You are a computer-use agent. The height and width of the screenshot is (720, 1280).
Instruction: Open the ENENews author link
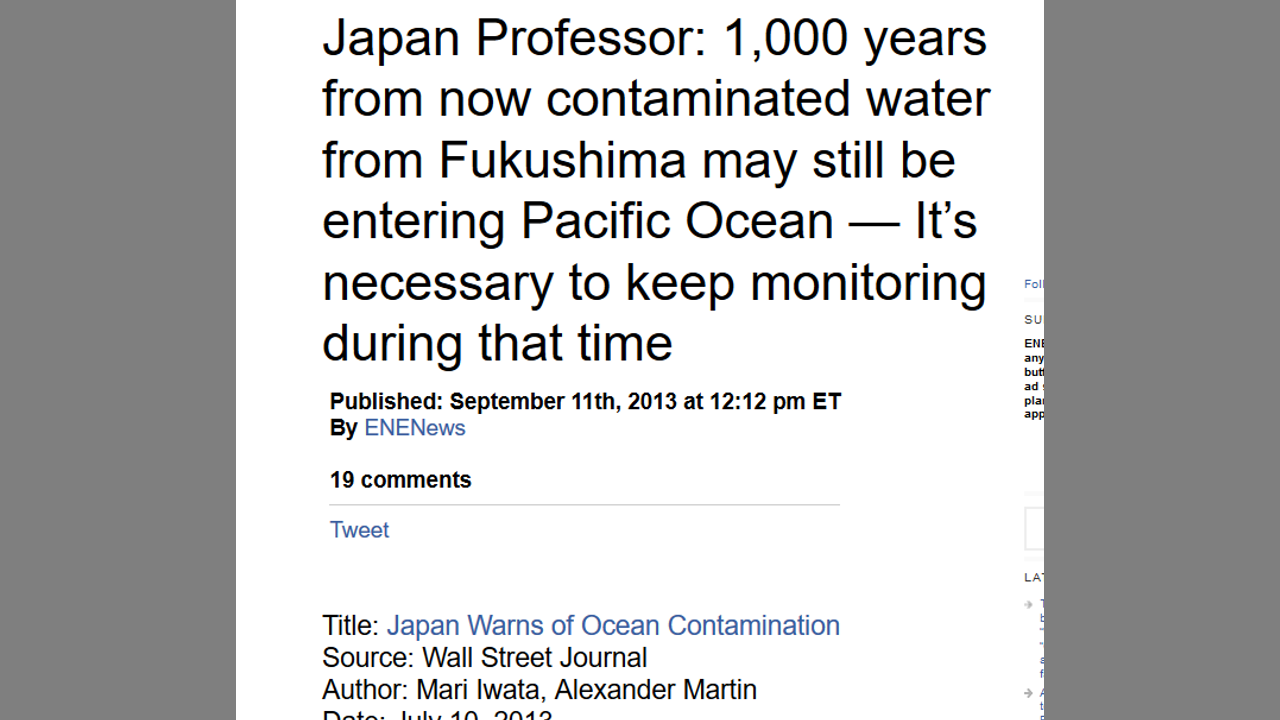tap(414, 428)
